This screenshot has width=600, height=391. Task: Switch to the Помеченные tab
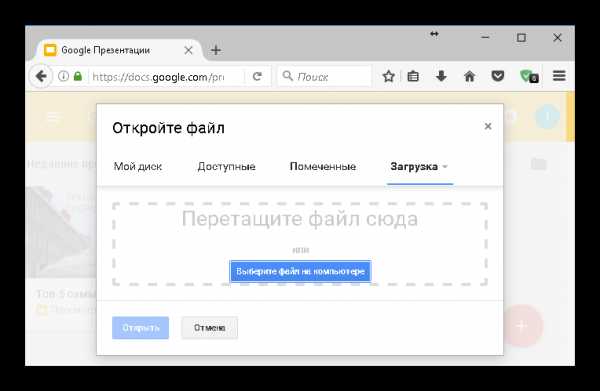click(323, 166)
